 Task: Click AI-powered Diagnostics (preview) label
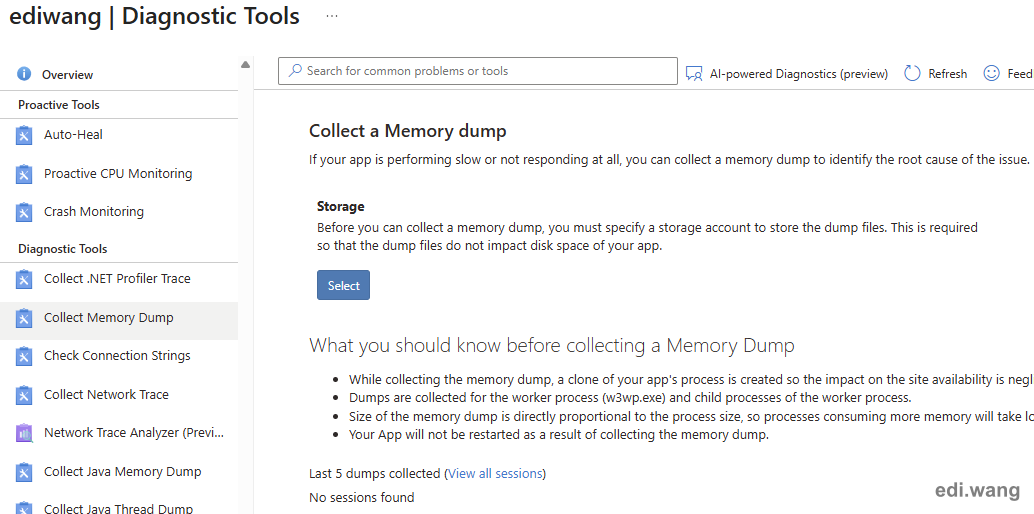[x=798, y=74]
